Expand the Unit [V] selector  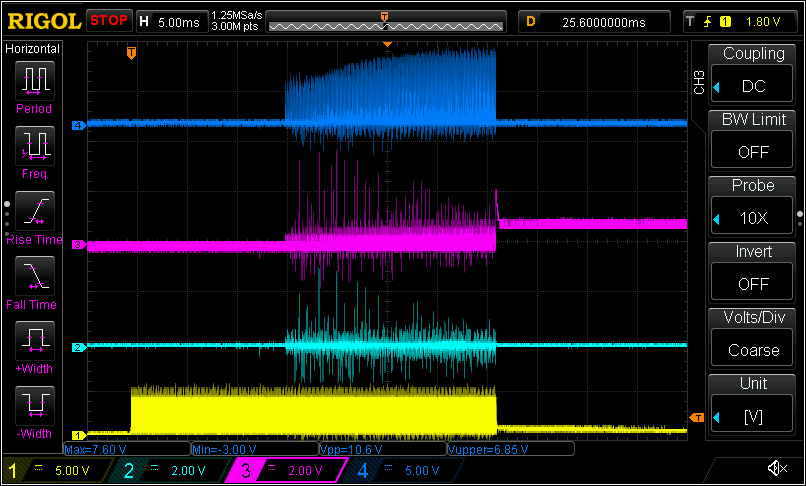click(x=752, y=404)
